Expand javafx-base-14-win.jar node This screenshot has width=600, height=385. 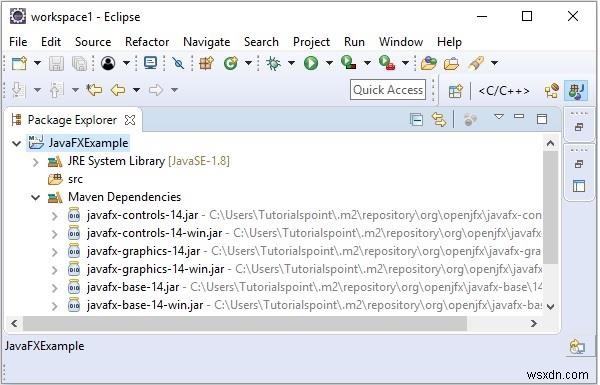55,306
